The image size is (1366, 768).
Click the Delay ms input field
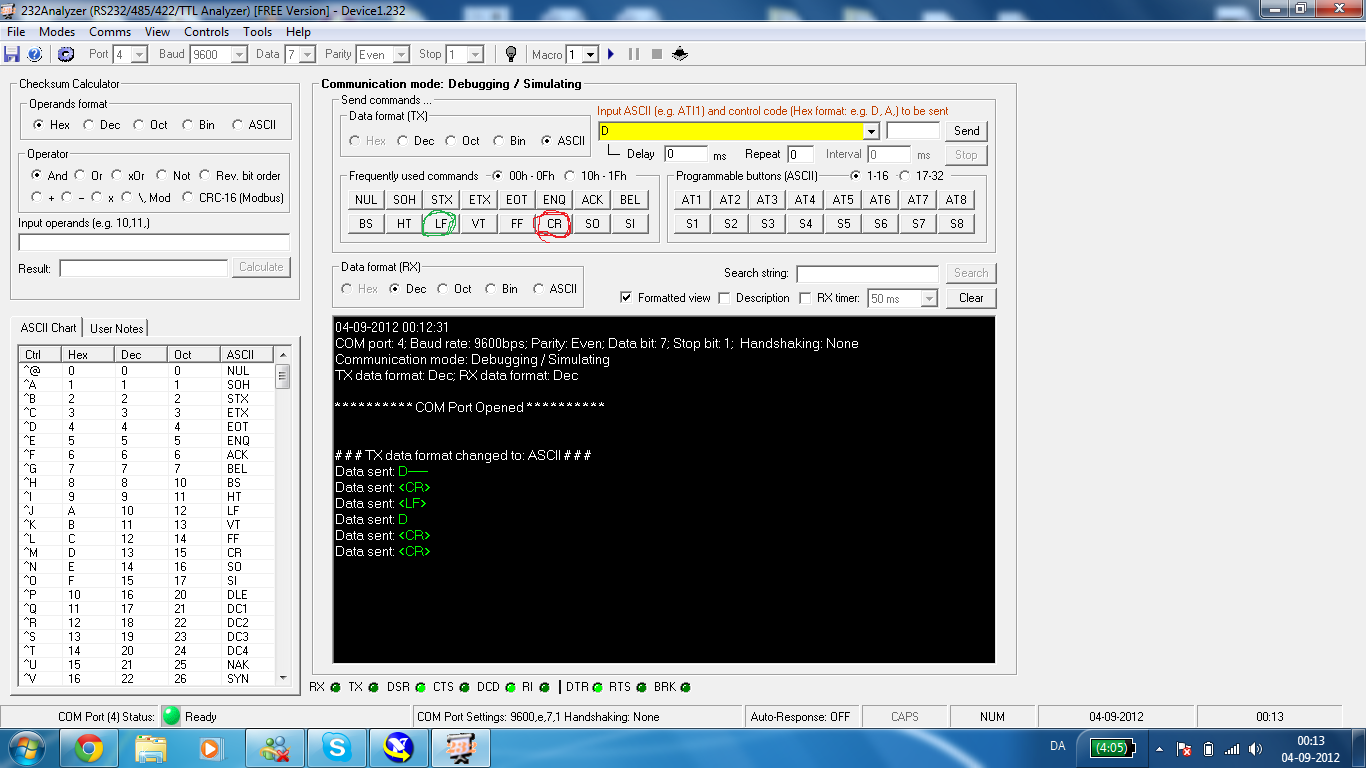[686, 155]
